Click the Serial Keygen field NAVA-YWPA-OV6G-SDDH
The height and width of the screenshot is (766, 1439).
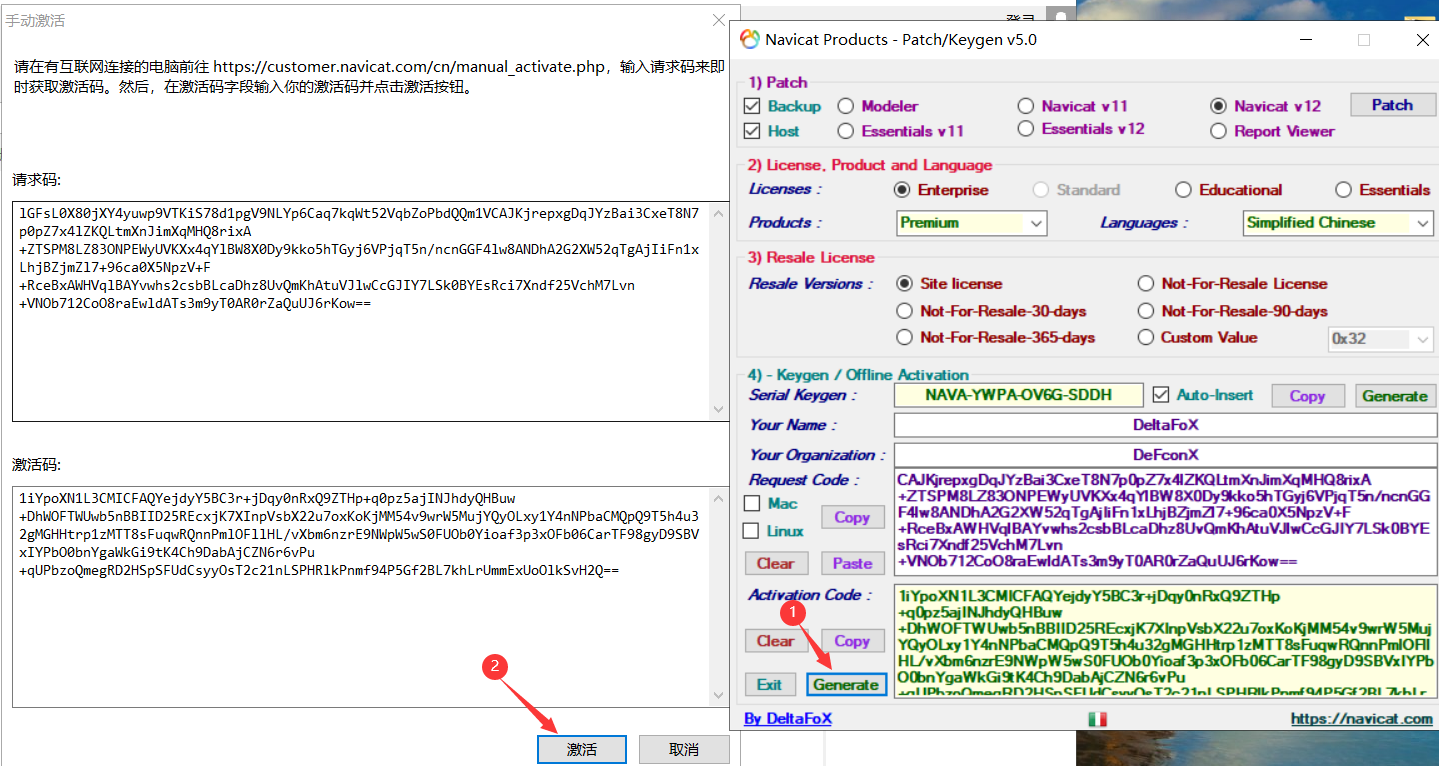[1018, 395]
